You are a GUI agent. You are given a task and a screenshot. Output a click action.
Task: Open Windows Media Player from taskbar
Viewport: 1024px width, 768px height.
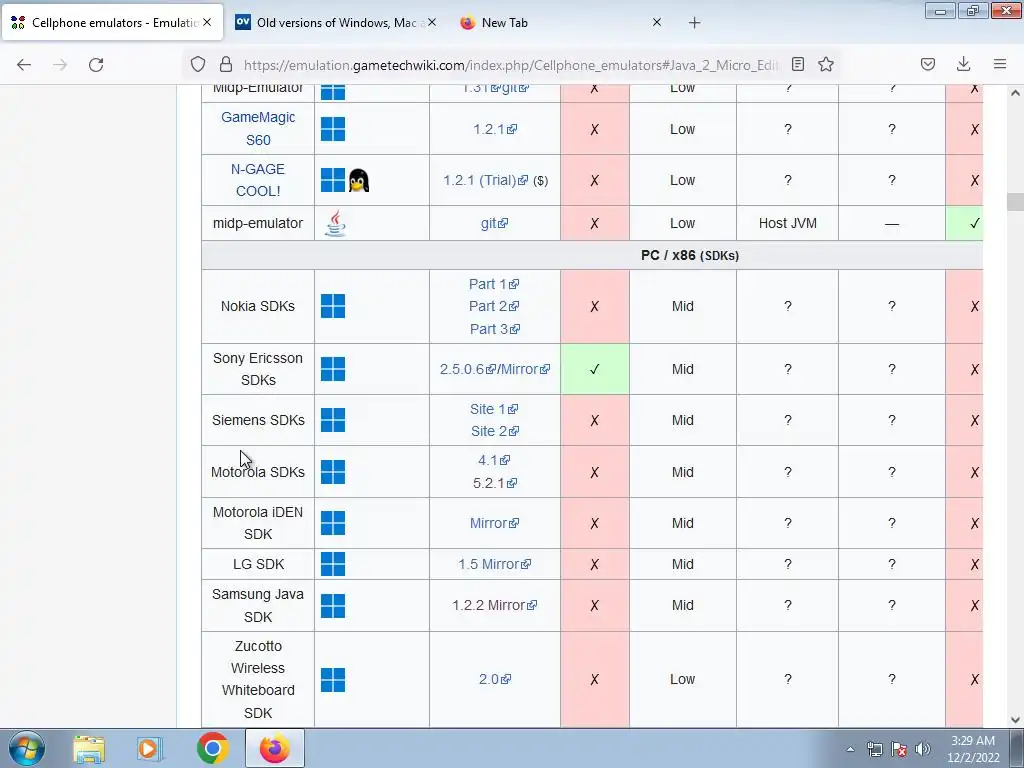148,748
